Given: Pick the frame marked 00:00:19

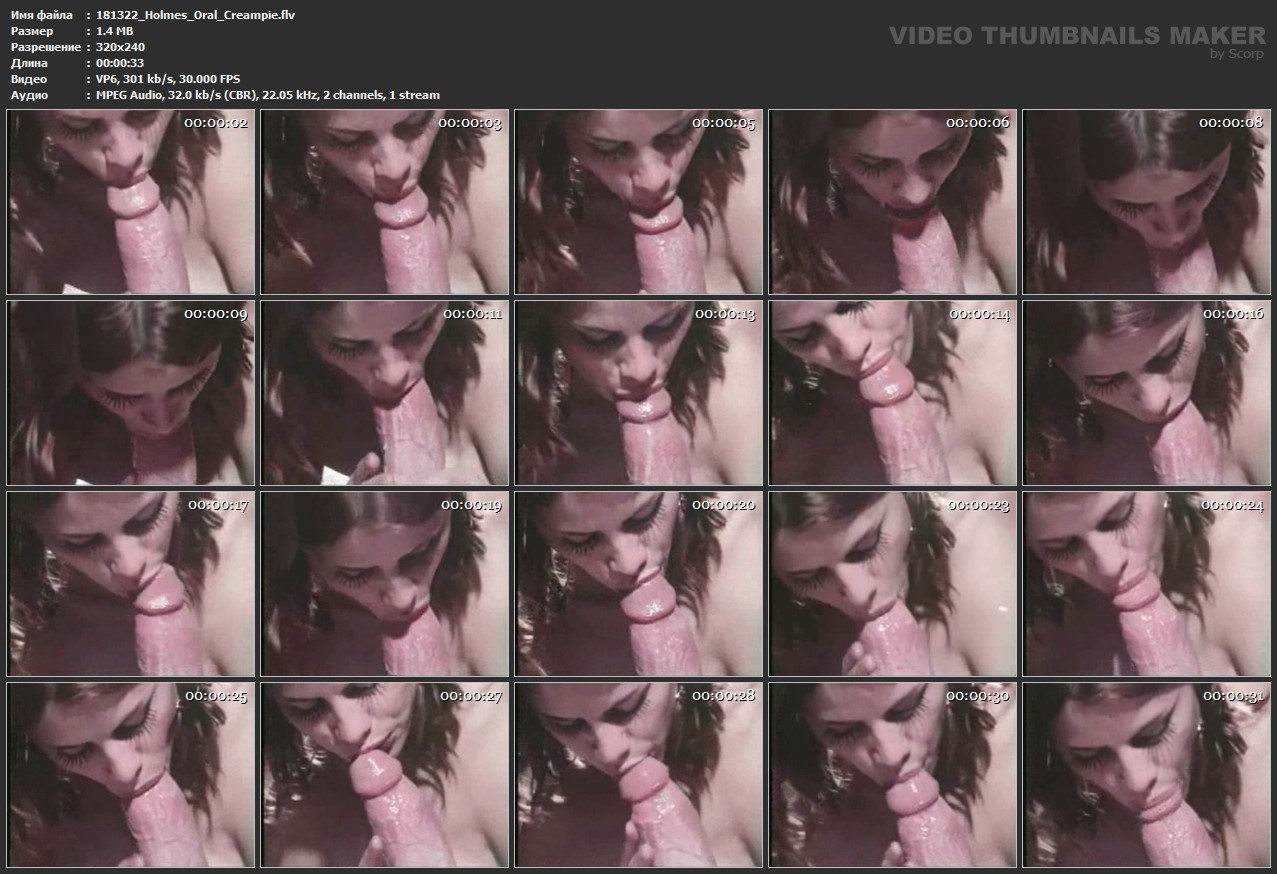Looking at the screenshot, I should (384, 583).
